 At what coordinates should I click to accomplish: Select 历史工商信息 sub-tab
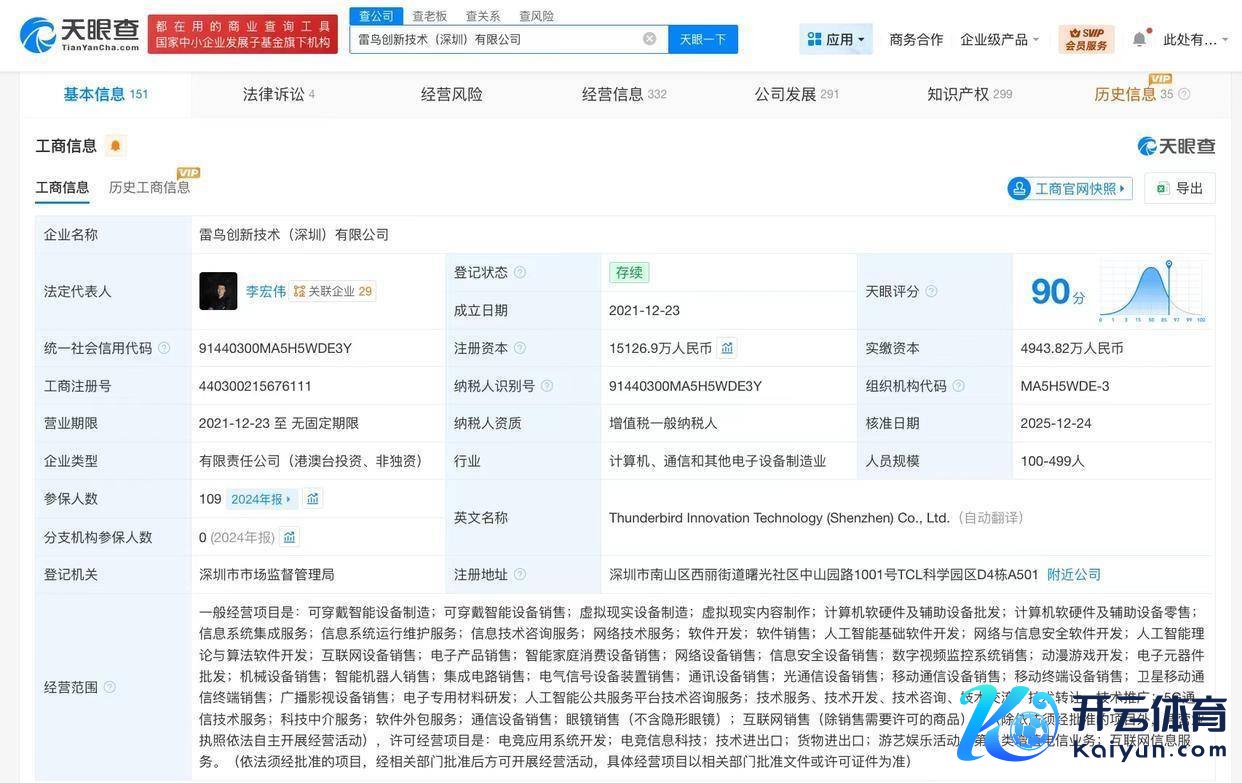click(149, 187)
